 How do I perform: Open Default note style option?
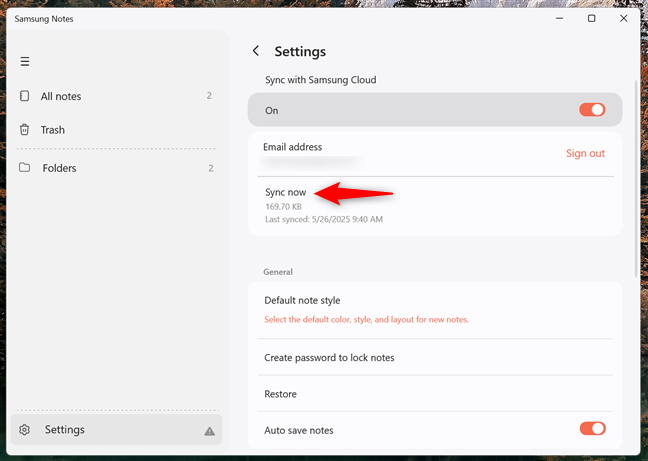pos(302,300)
